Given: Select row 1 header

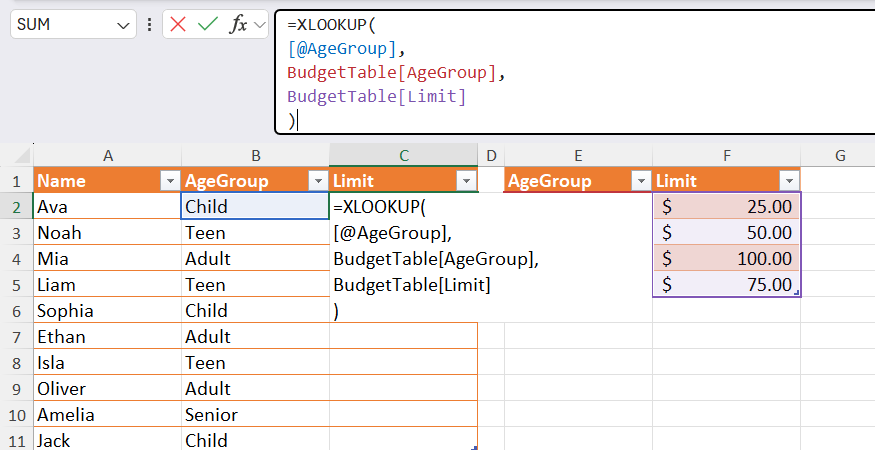Looking at the screenshot, I should (17, 181).
